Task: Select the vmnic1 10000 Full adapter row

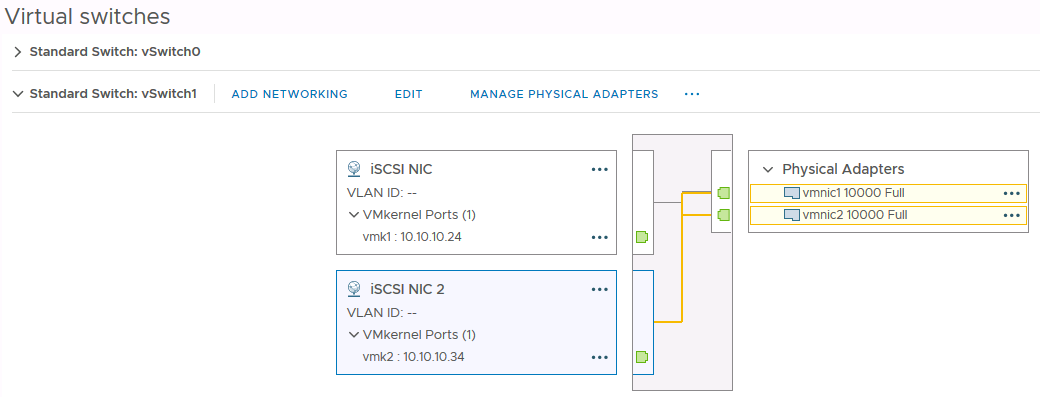Action: point(888,194)
